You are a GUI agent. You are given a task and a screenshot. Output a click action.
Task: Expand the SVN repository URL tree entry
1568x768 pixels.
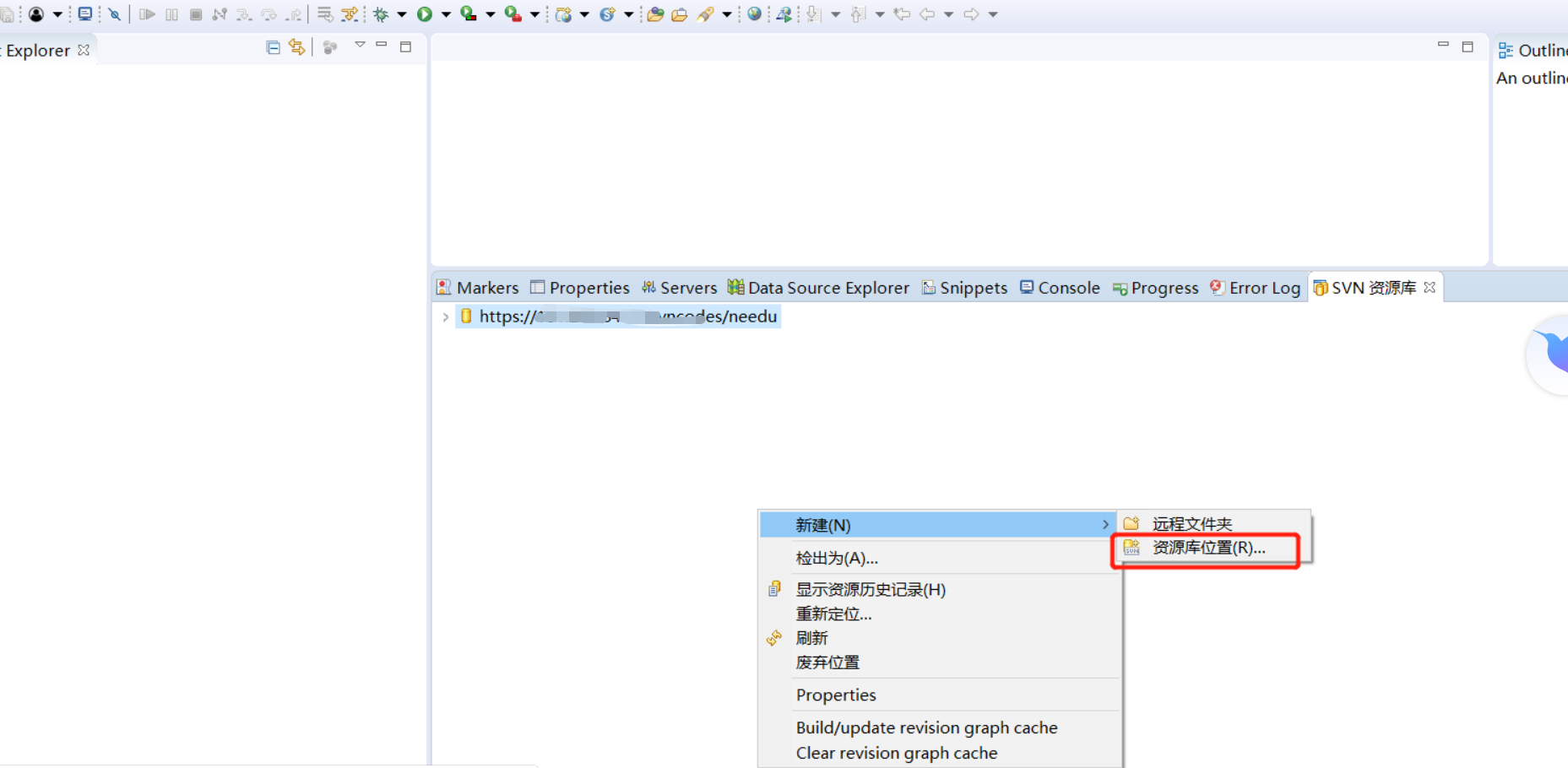pyautogui.click(x=446, y=316)
